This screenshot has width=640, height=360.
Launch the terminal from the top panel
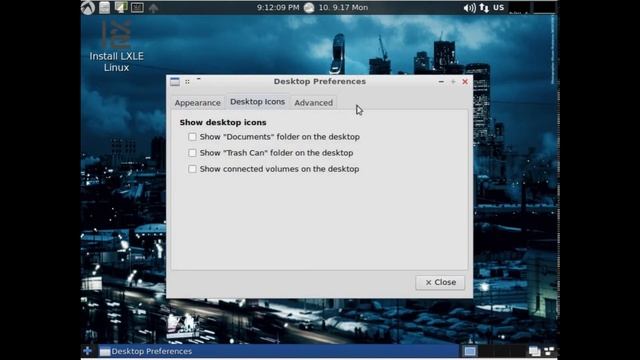pos(137,7)
